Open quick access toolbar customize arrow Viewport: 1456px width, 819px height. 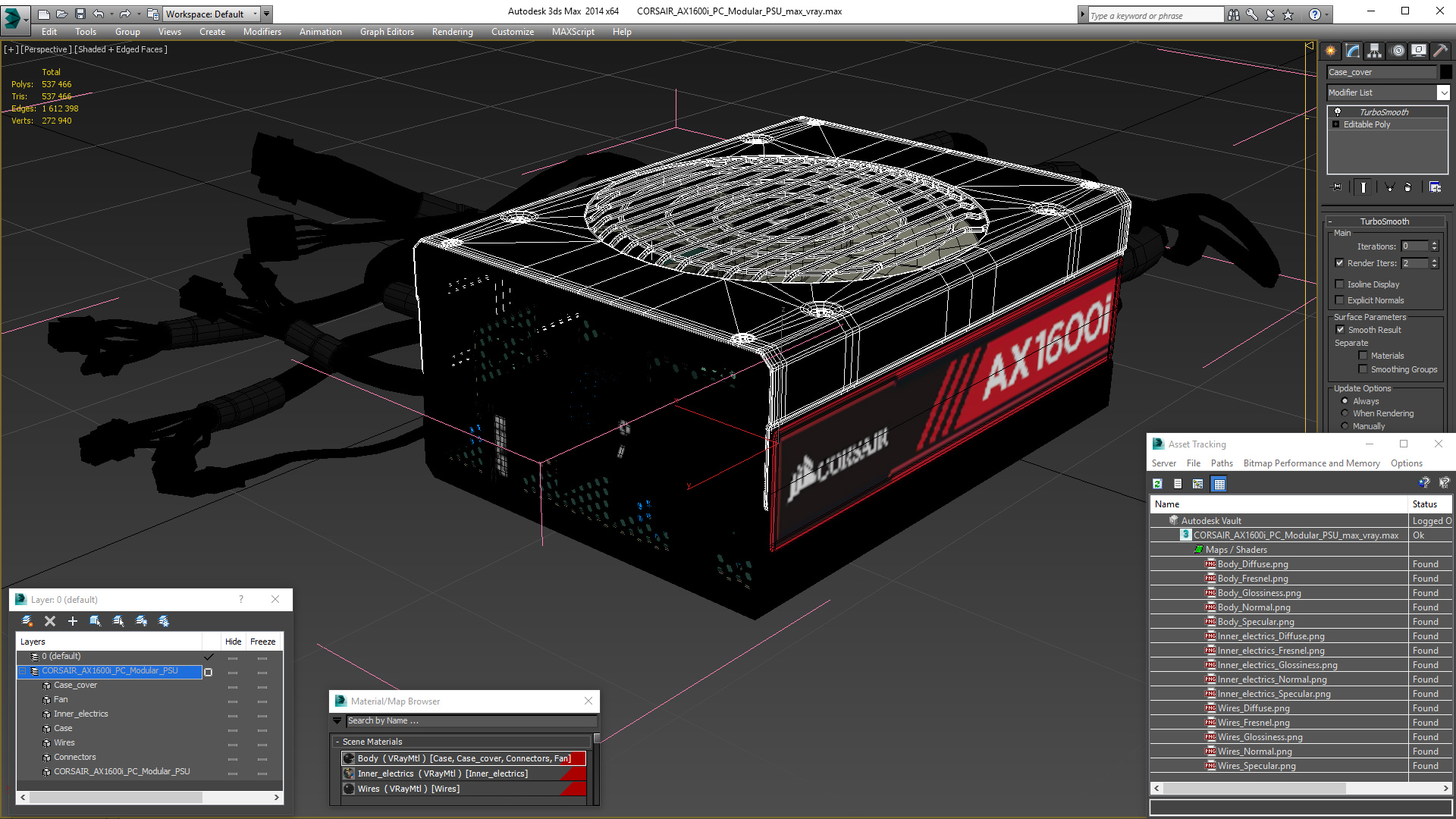266,14
